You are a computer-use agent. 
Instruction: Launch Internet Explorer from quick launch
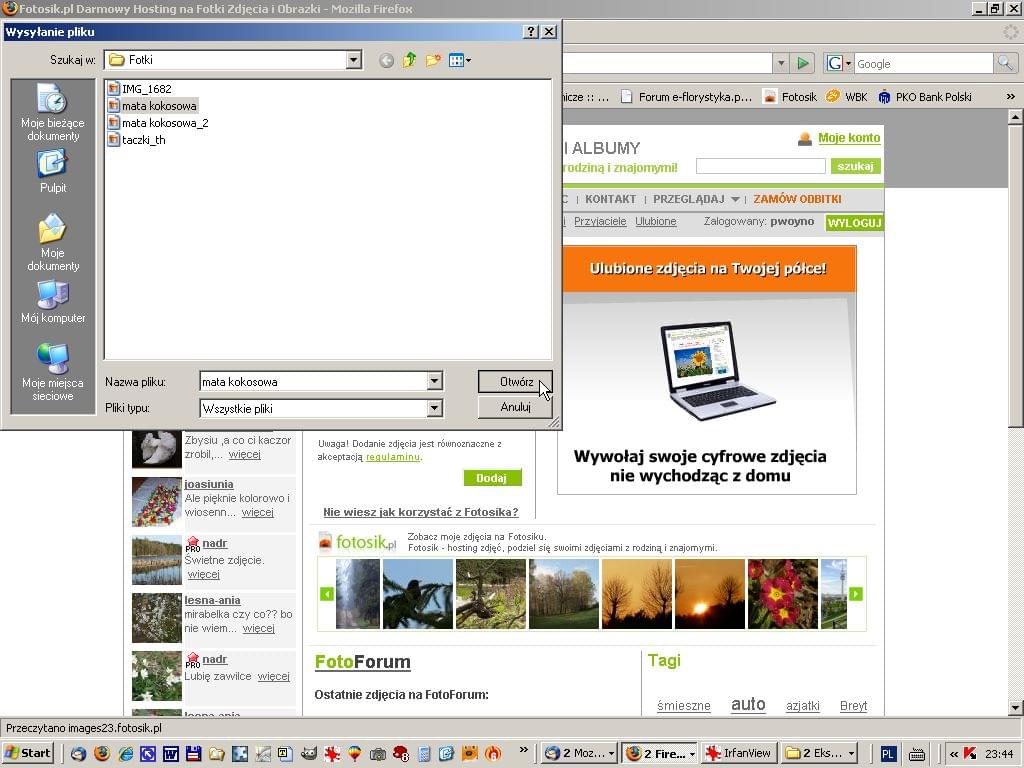click(125, 754)
